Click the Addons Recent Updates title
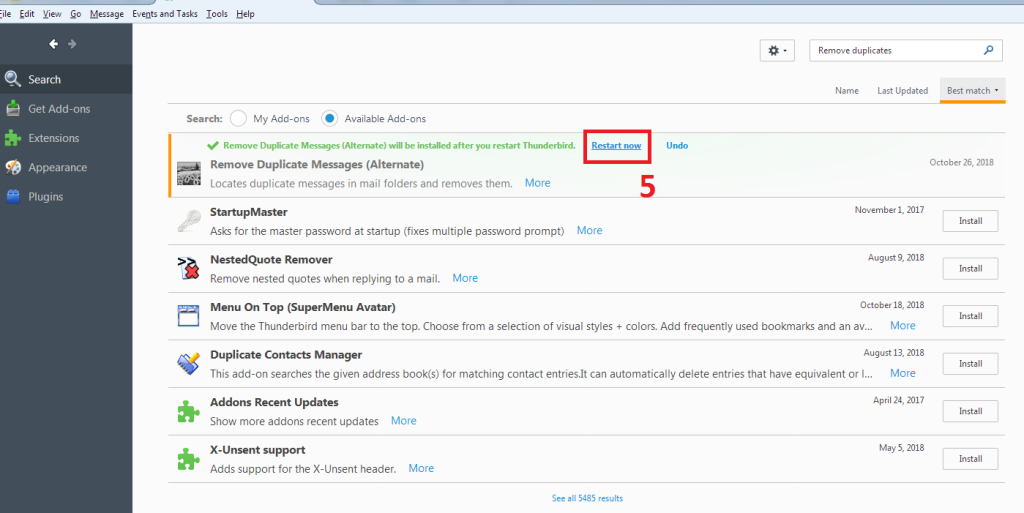 274,403
